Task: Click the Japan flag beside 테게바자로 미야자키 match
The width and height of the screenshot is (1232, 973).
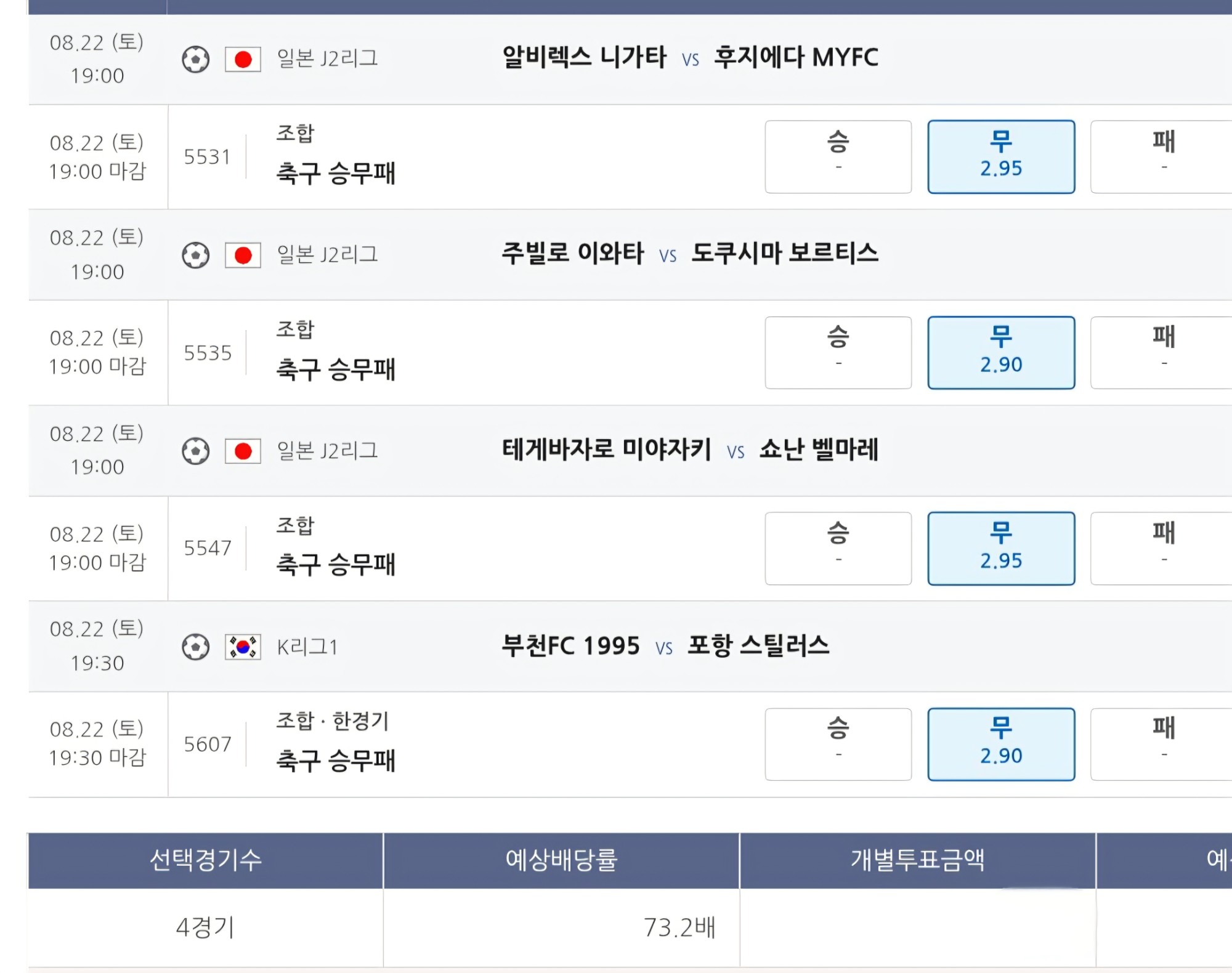Action: 243,451
